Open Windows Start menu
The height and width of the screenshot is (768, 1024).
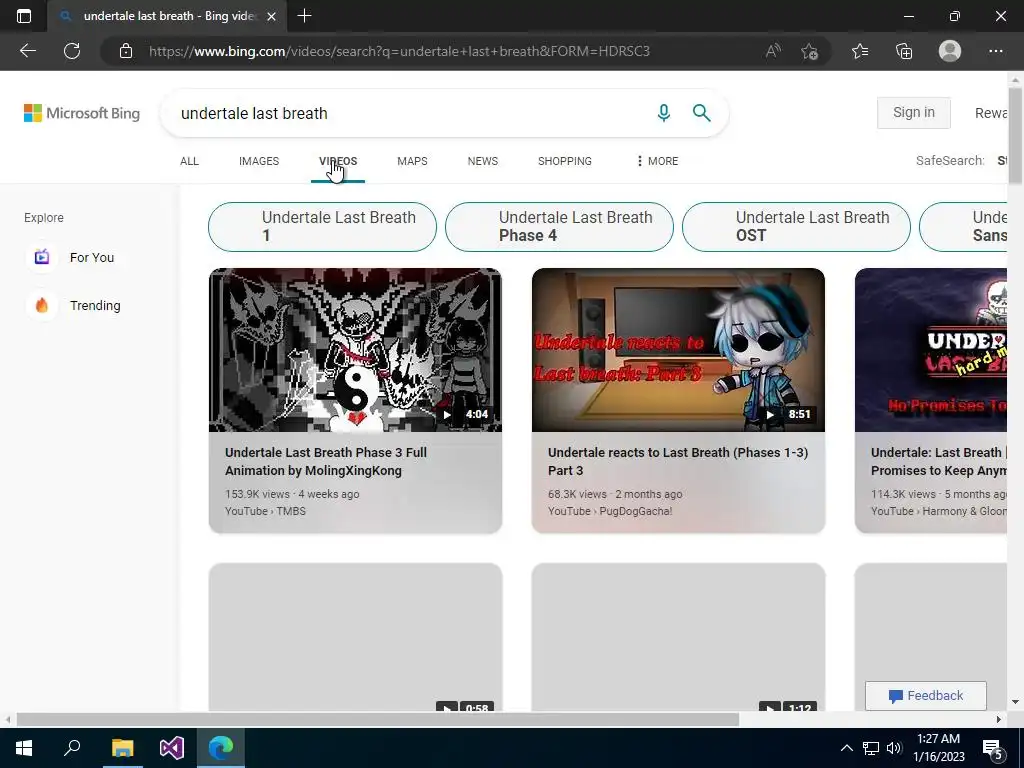coord(24,748)
